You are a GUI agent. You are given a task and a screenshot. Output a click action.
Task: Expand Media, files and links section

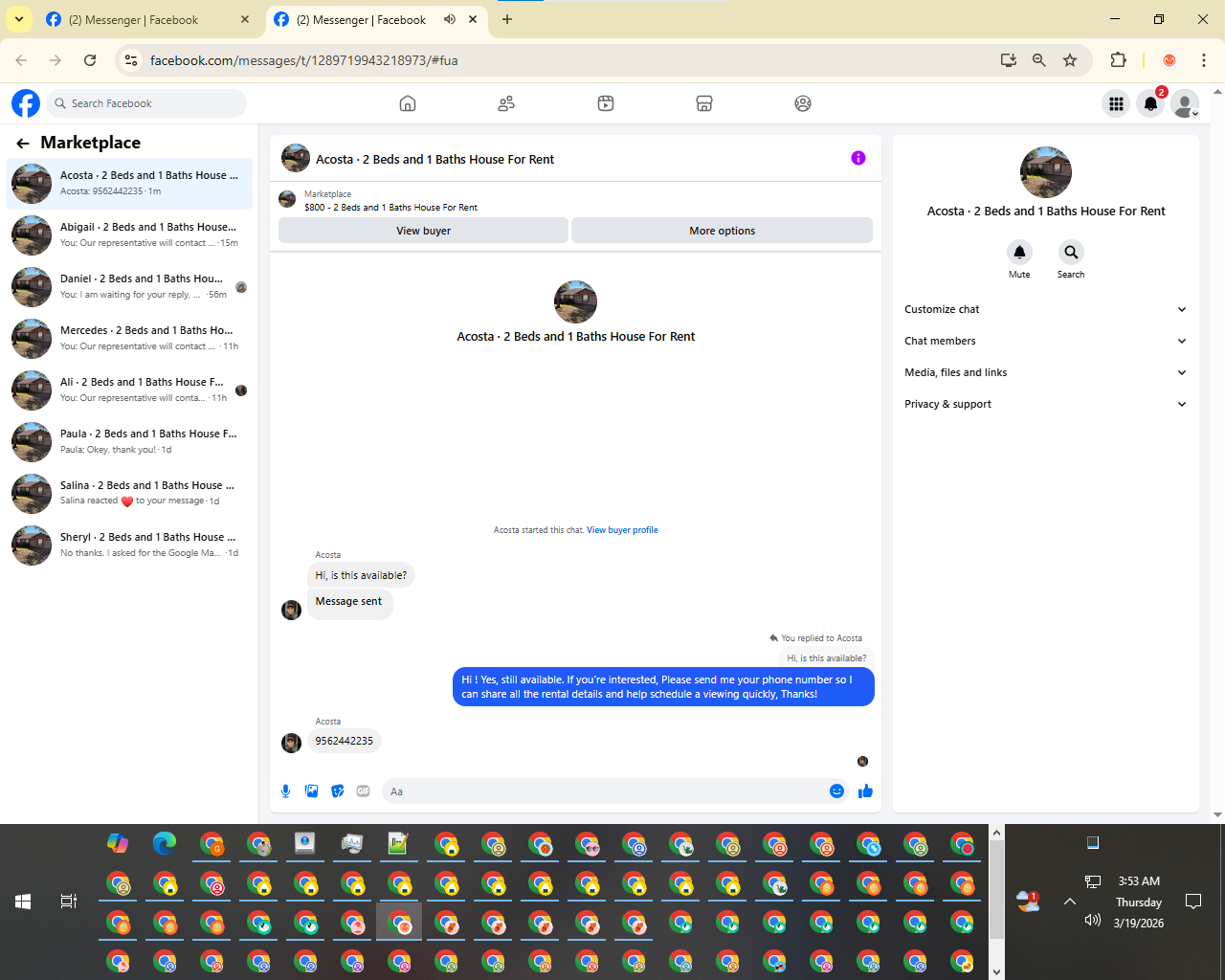[1045, 372]
